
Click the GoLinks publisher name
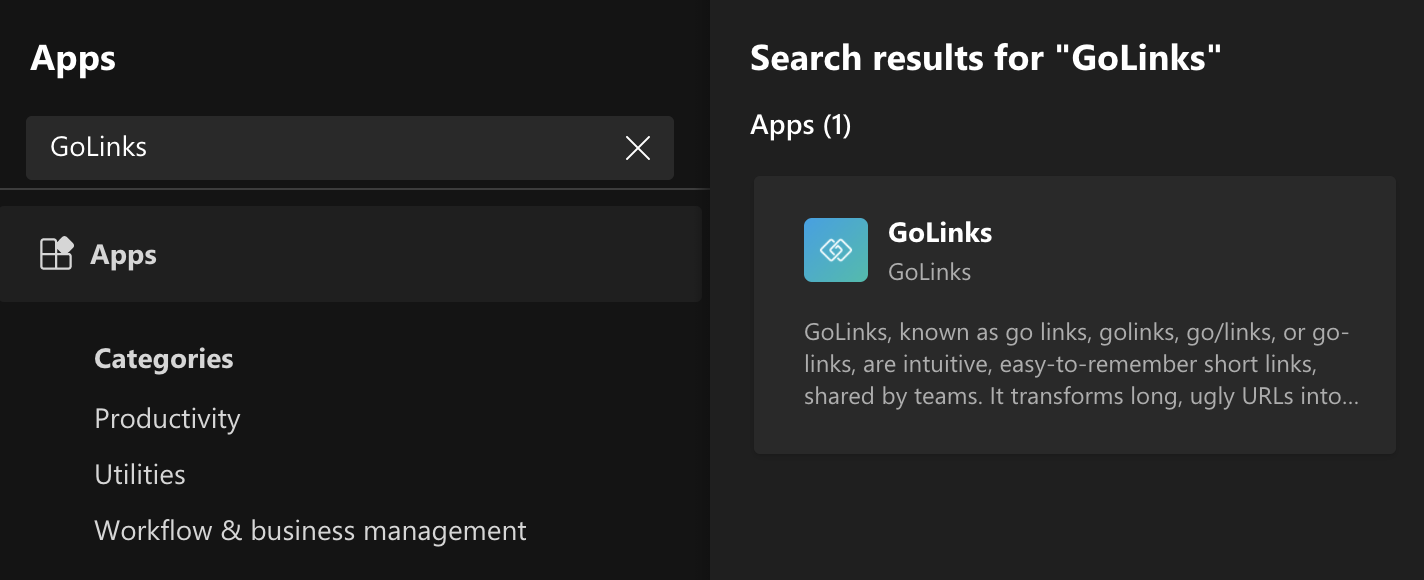pyautogui.click(x=929, y=271)
